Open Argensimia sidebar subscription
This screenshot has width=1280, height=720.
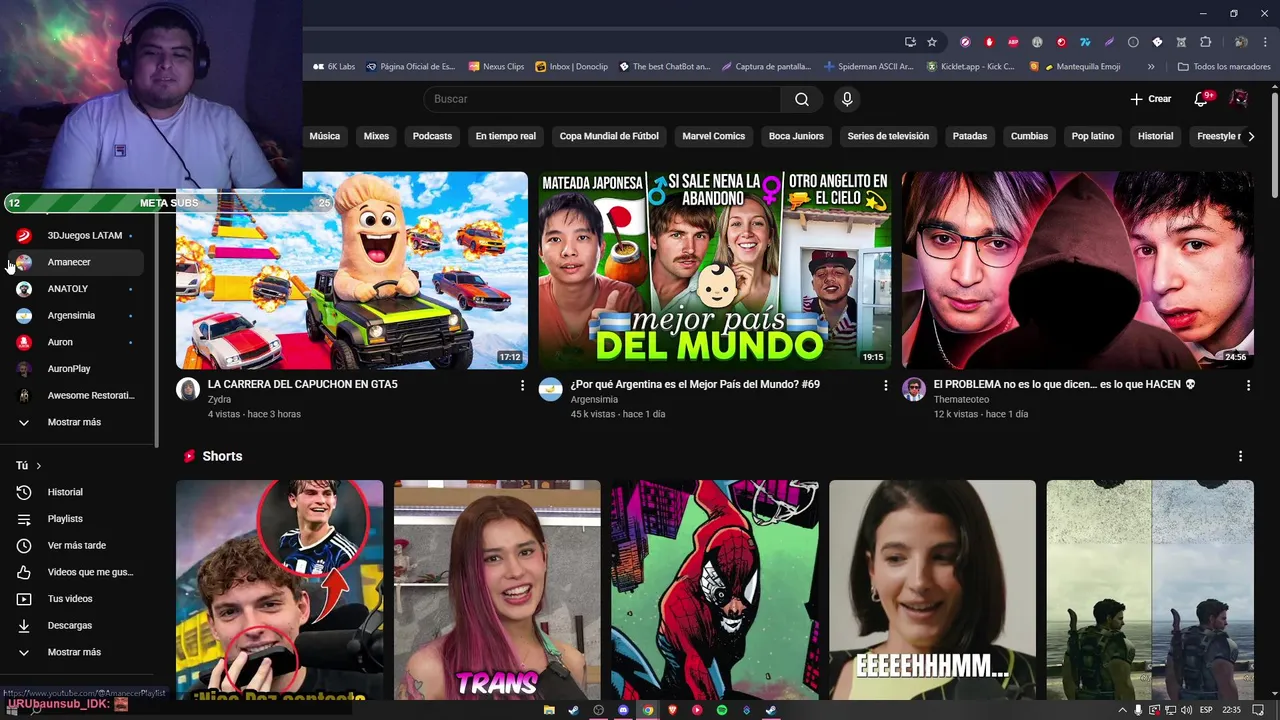[x=78, y=316]
